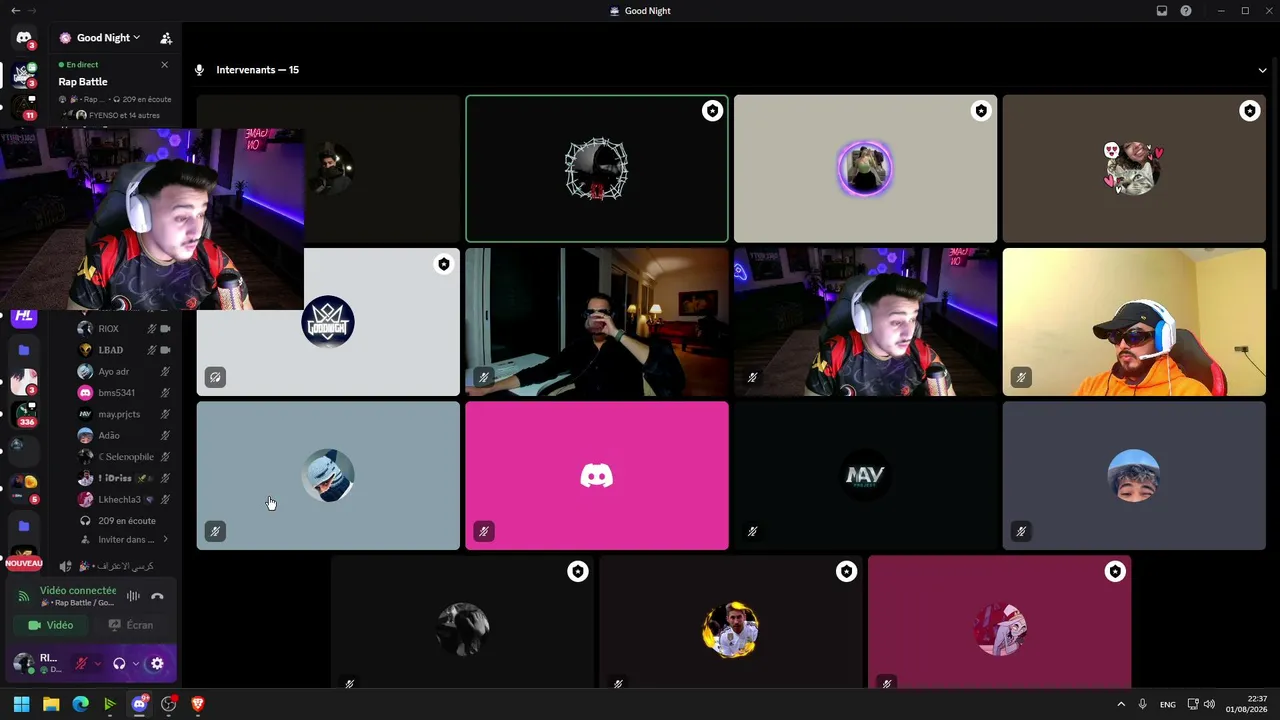This screenshot has height=720, width=1280.
Task: Select LBAD in the voice member list
Action: coord(122,350)
